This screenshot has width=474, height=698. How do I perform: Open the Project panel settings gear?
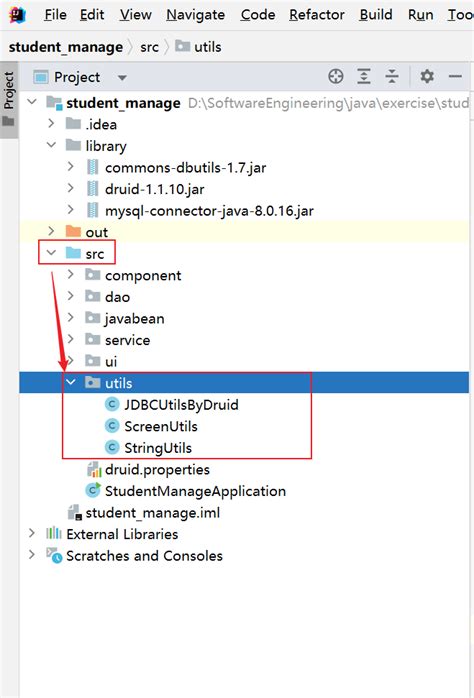427,77
